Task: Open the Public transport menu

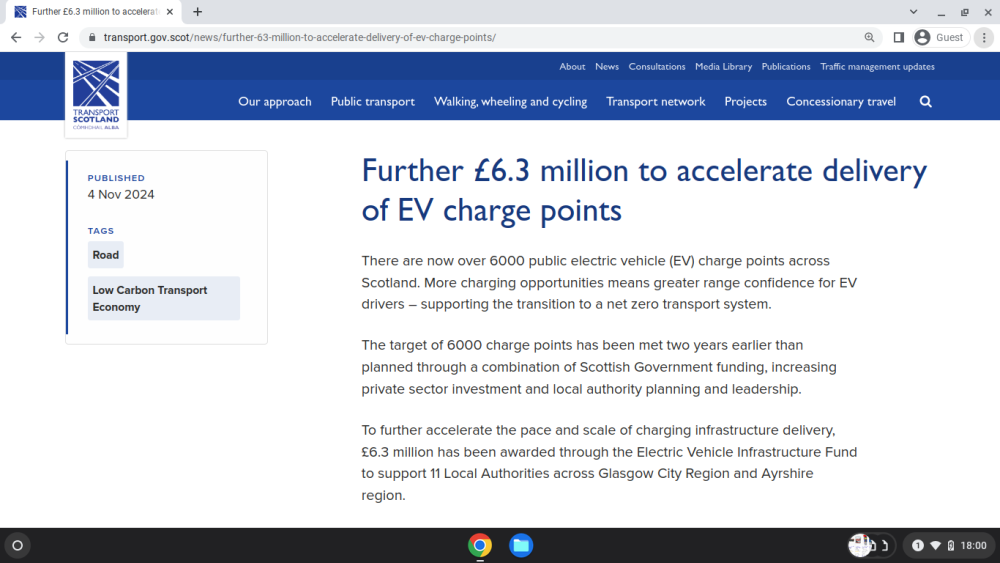Action: point(372,101)
